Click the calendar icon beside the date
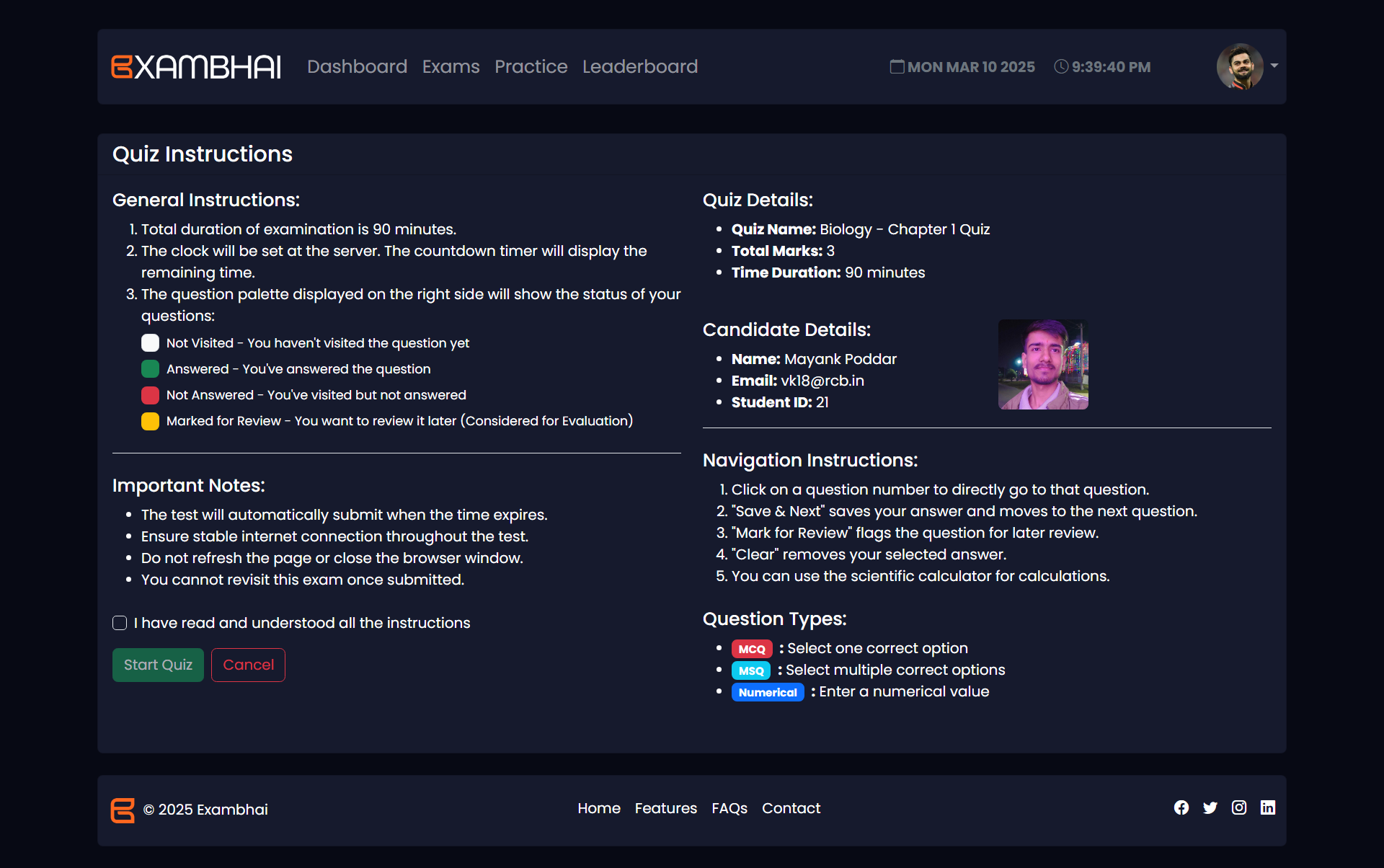 tap(897, 66)
